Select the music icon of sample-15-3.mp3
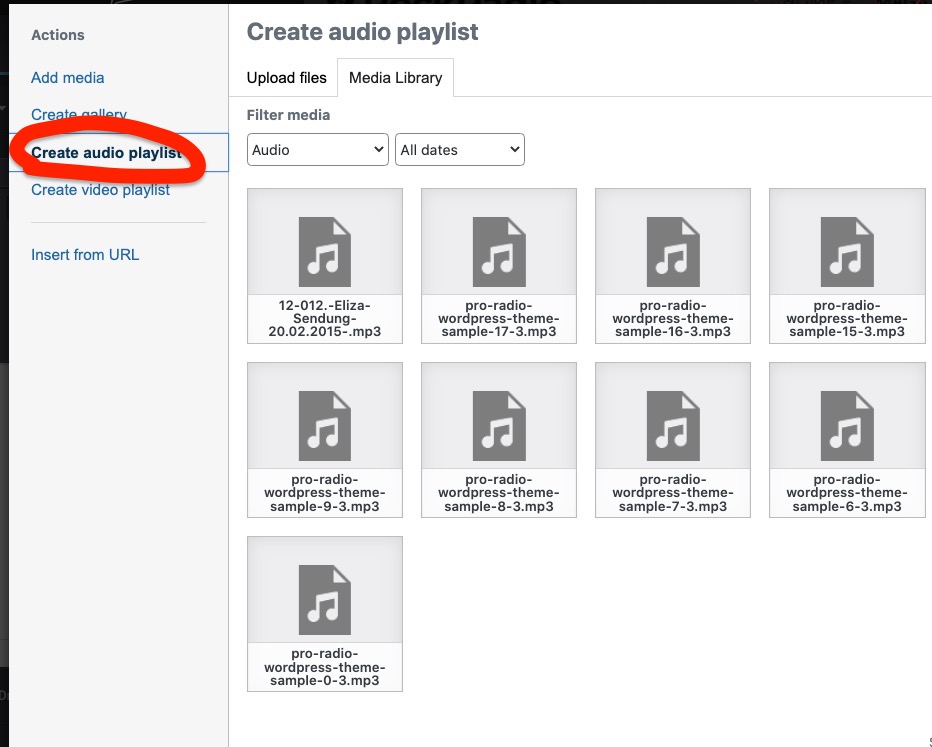 (x=847, y=252)
